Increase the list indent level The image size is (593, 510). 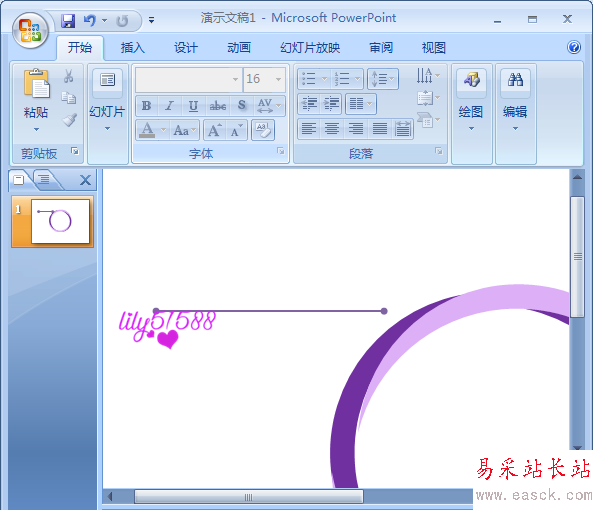click(331, 104)
